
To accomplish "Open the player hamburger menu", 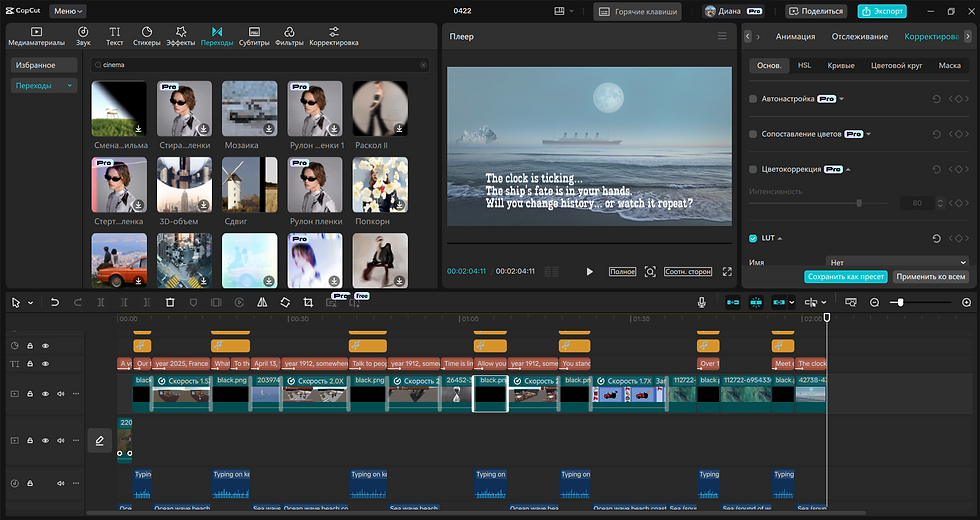I will point(722,36).
